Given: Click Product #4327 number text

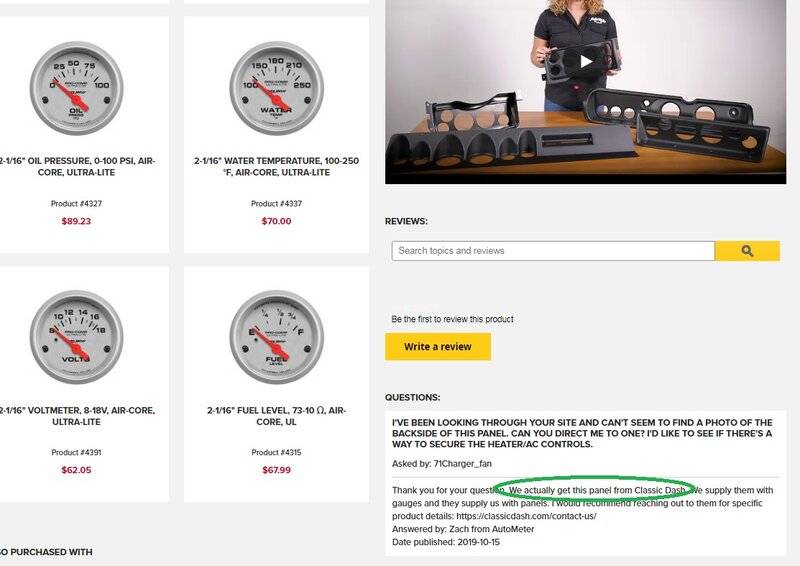Looking at the screenshot, I should [77, 204].
